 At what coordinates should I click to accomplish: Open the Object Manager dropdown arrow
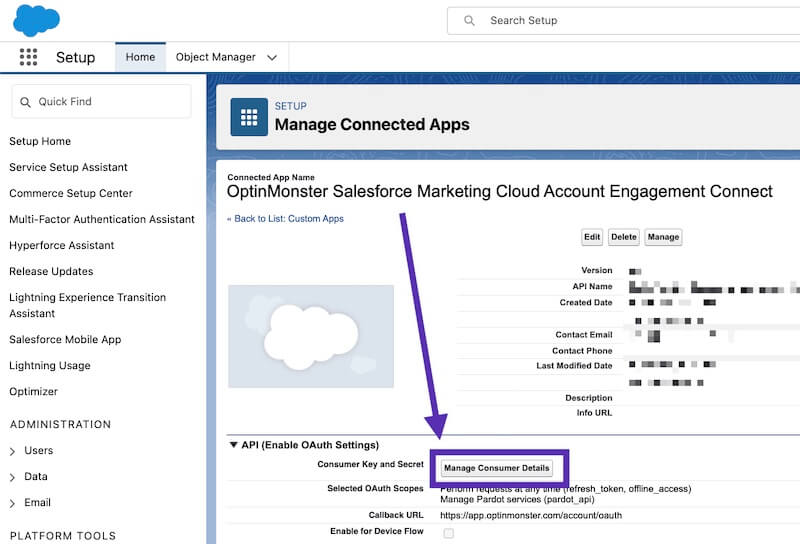[272, 58]
